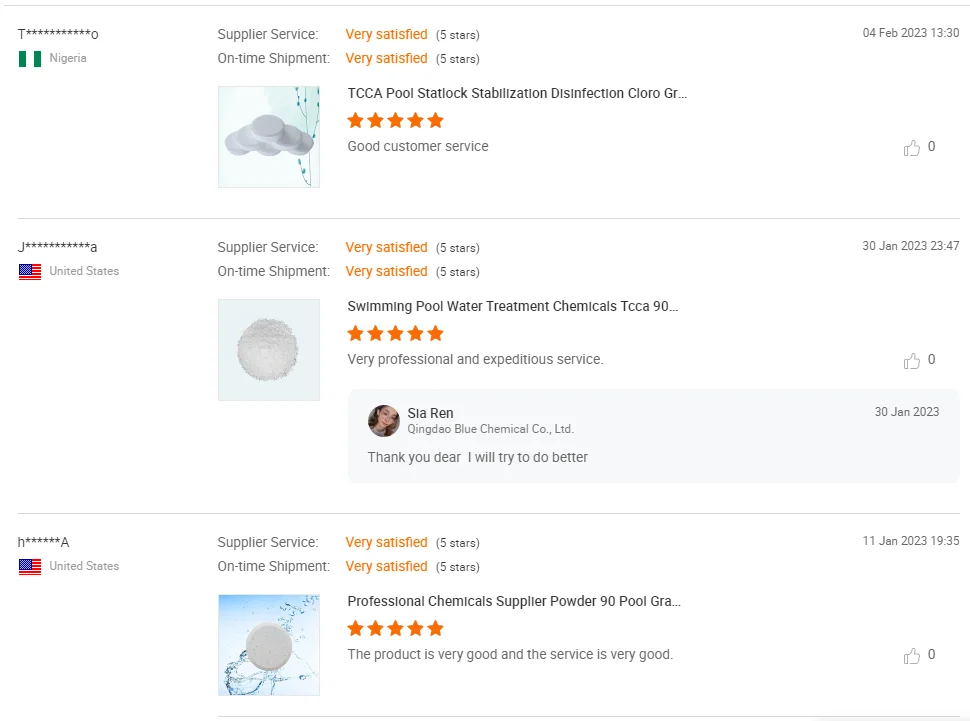Click Sia Ren's profile avatar

tap(384, 421)
